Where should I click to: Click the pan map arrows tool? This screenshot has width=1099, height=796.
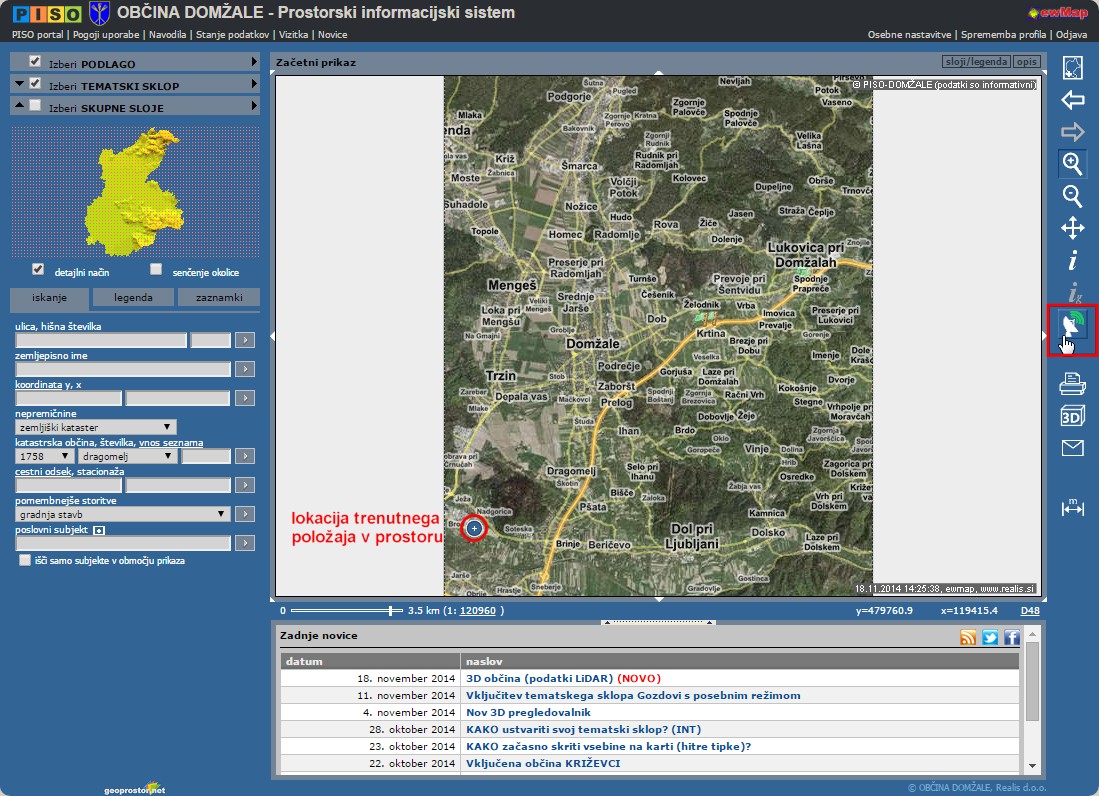click(x=1072, y=228)
